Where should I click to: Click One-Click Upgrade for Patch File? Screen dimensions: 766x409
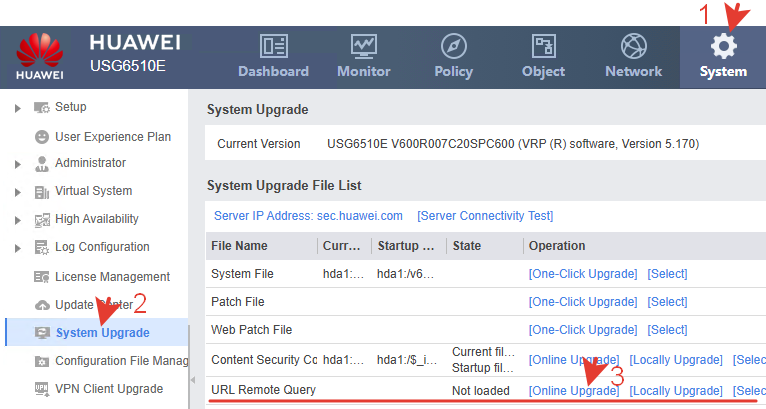[583, 302]
